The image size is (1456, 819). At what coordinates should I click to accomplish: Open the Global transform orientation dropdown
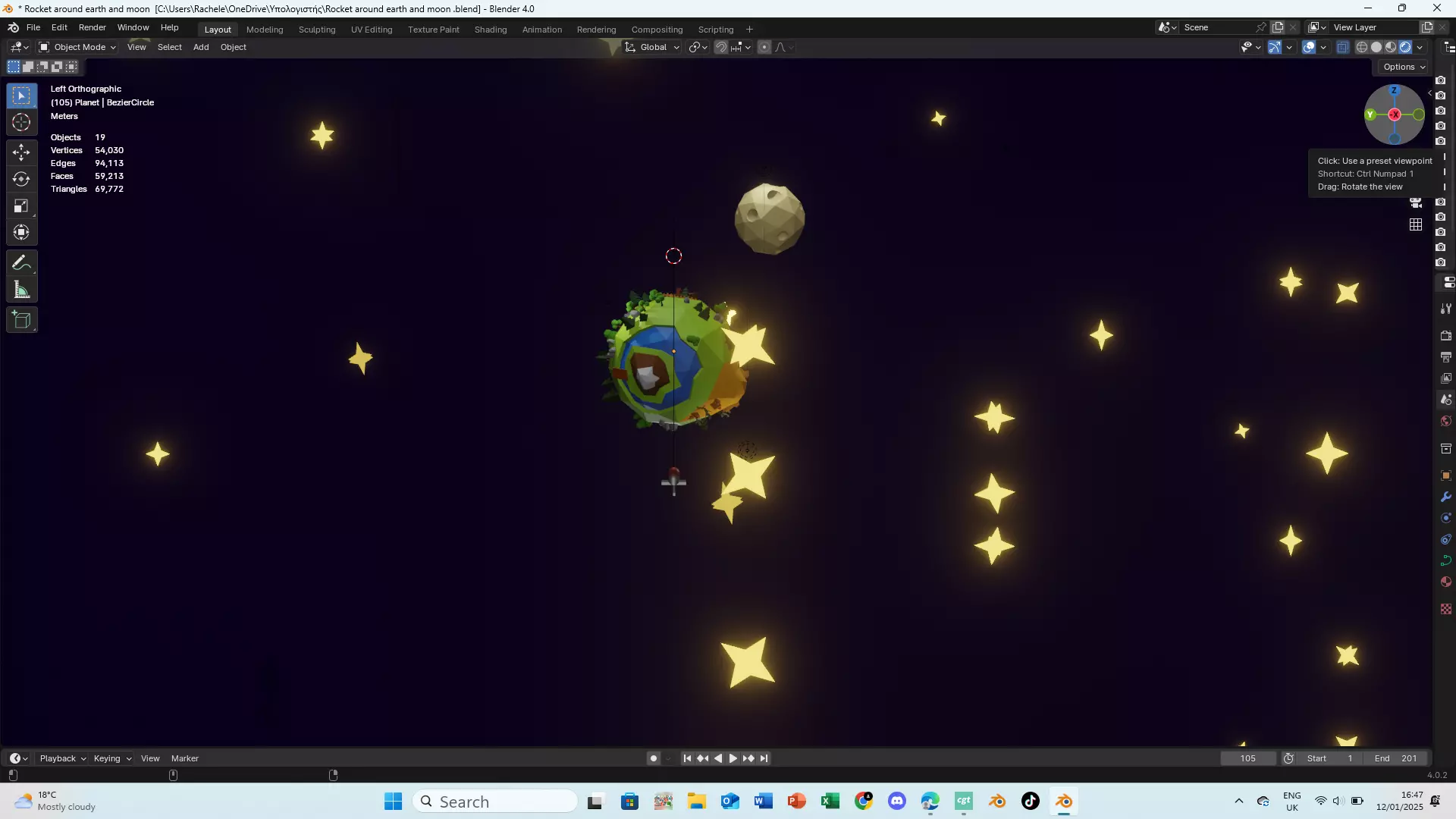click(652, 47)
